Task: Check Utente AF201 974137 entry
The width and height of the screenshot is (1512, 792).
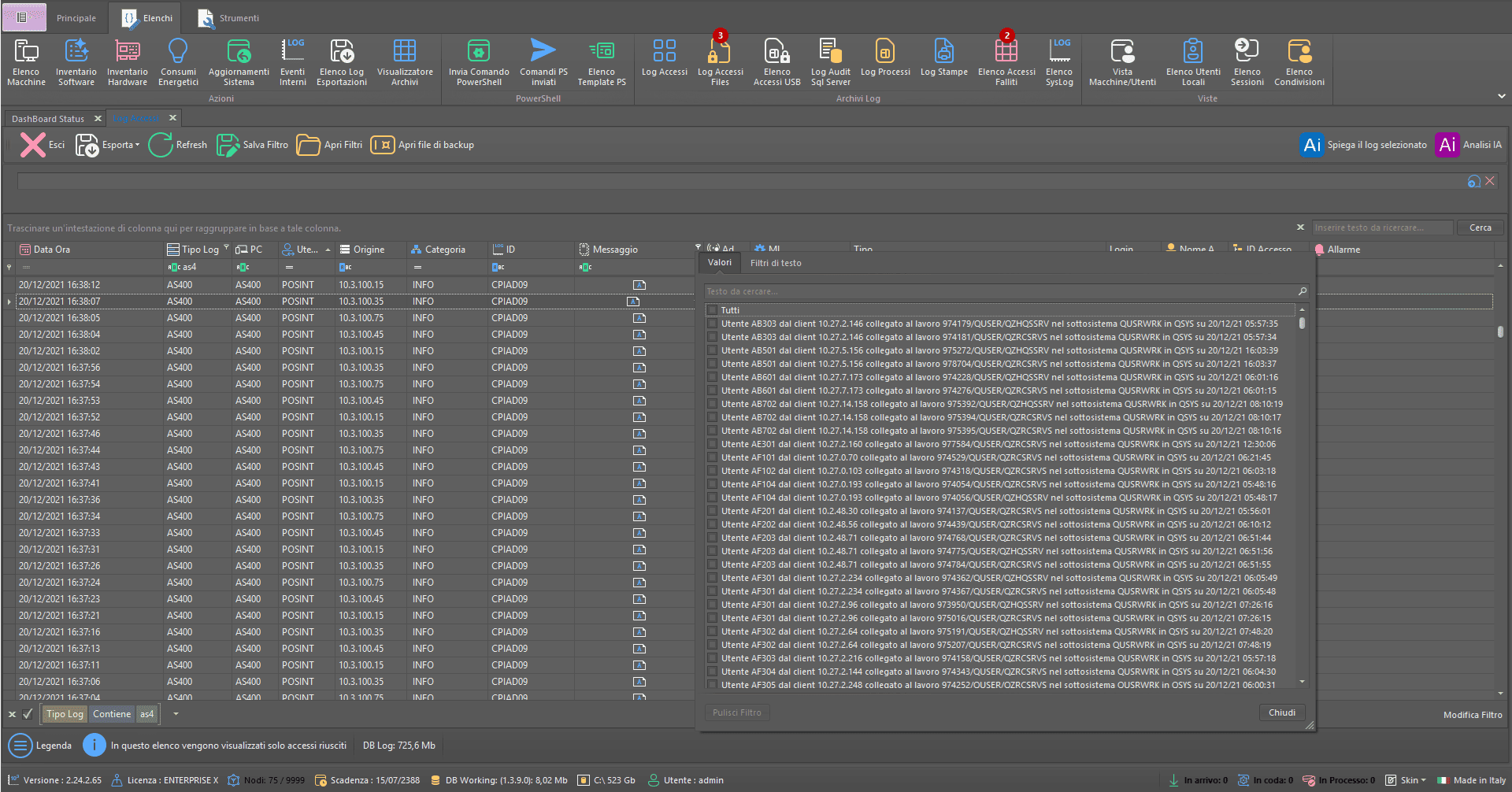Action: [x=712, y=511]
